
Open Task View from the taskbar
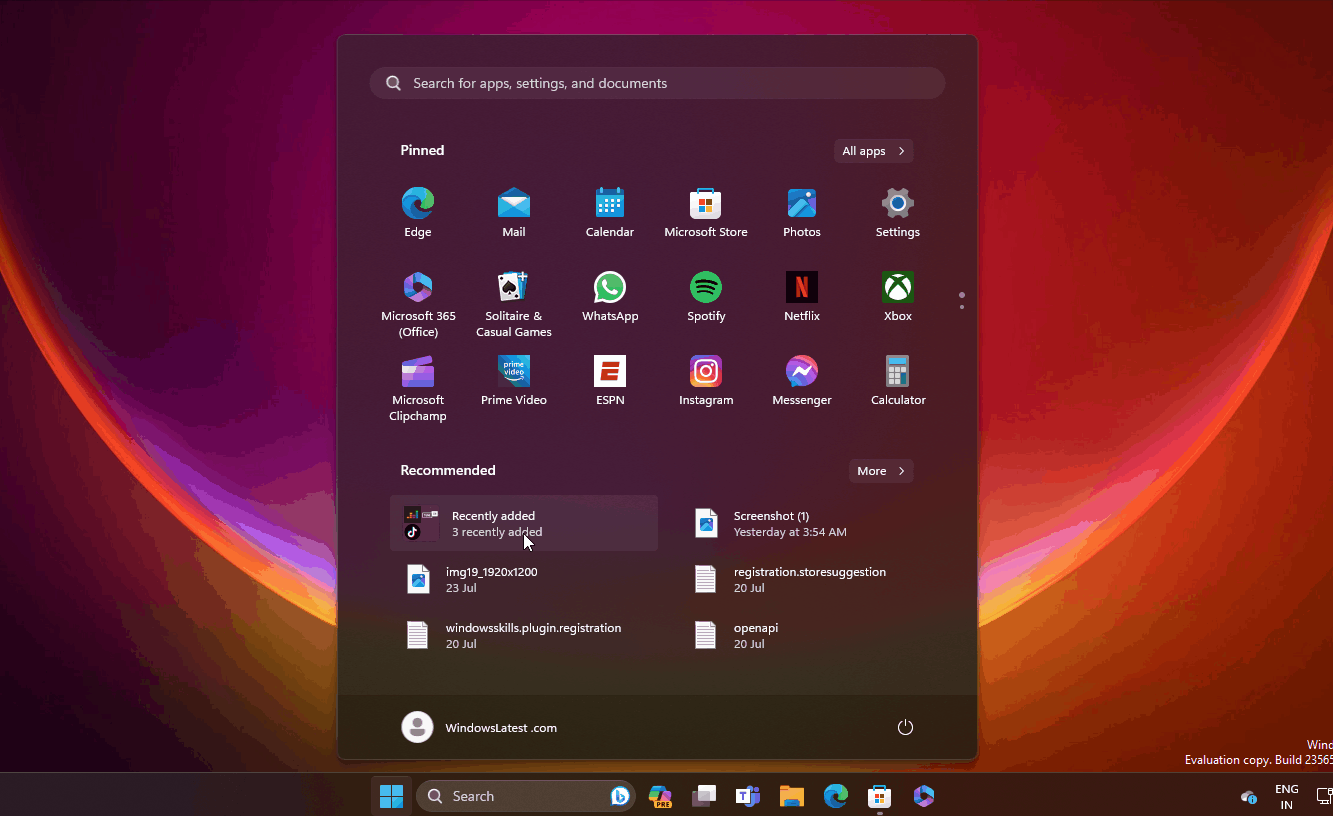704,796
